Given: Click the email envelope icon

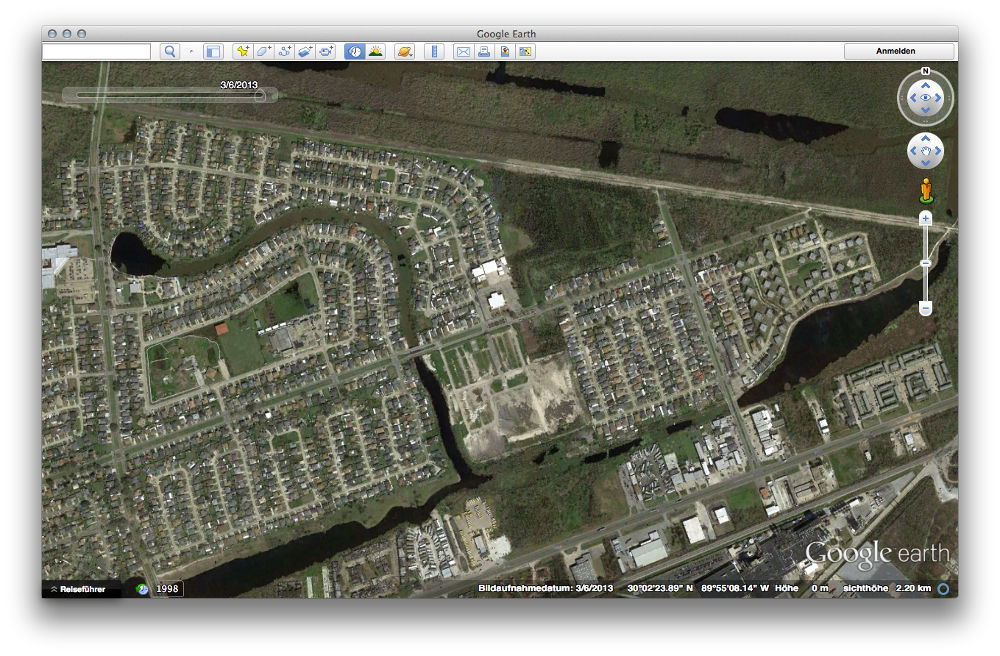Looking at the screenshot, I should coord(463,51).
